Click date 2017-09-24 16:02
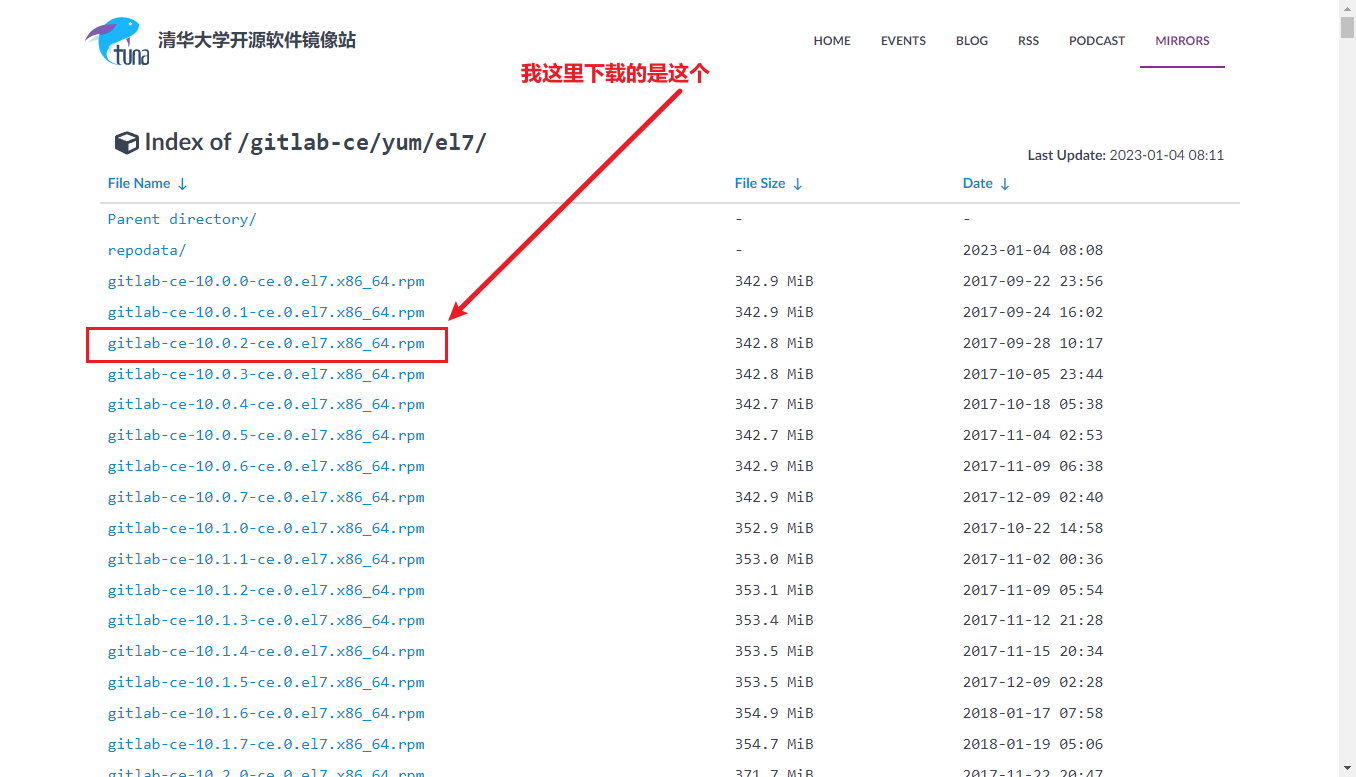Screen dimensions: 1356x777 tap(1033, 312)
